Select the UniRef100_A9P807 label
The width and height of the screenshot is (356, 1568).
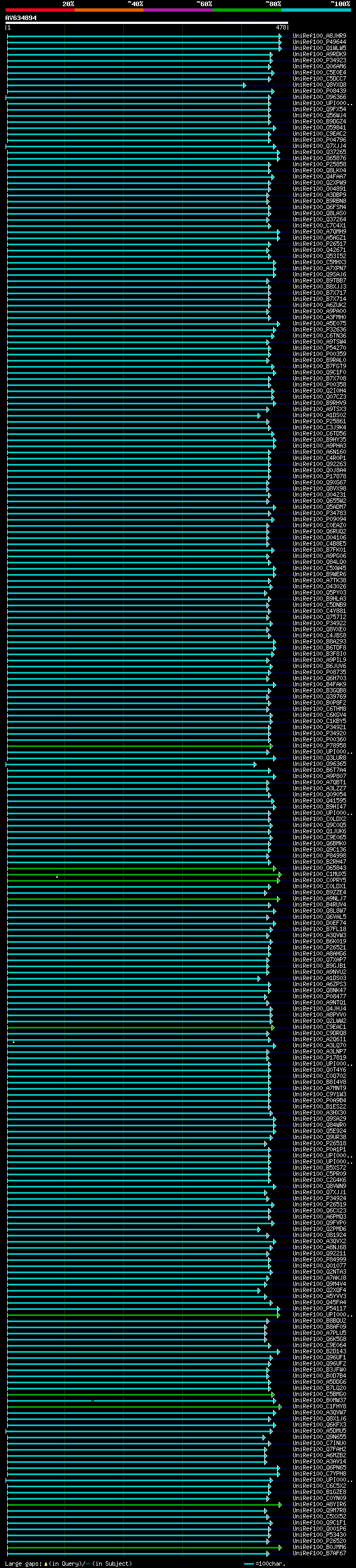pos(319,775)
